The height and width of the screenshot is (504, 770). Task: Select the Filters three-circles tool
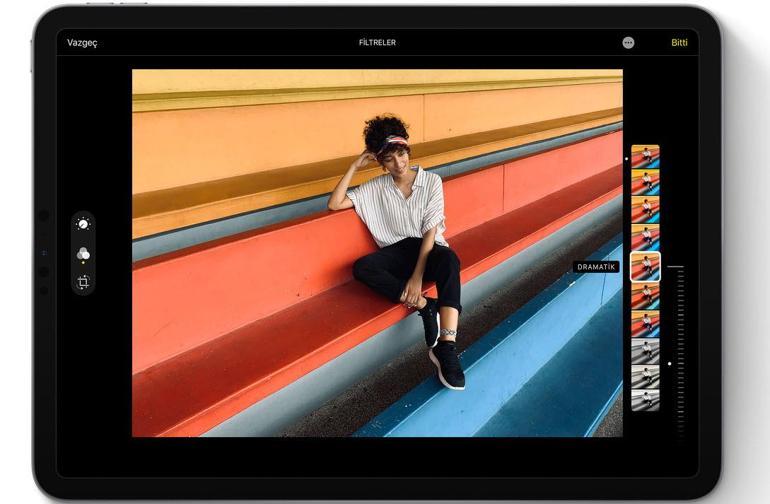[83, 254]
